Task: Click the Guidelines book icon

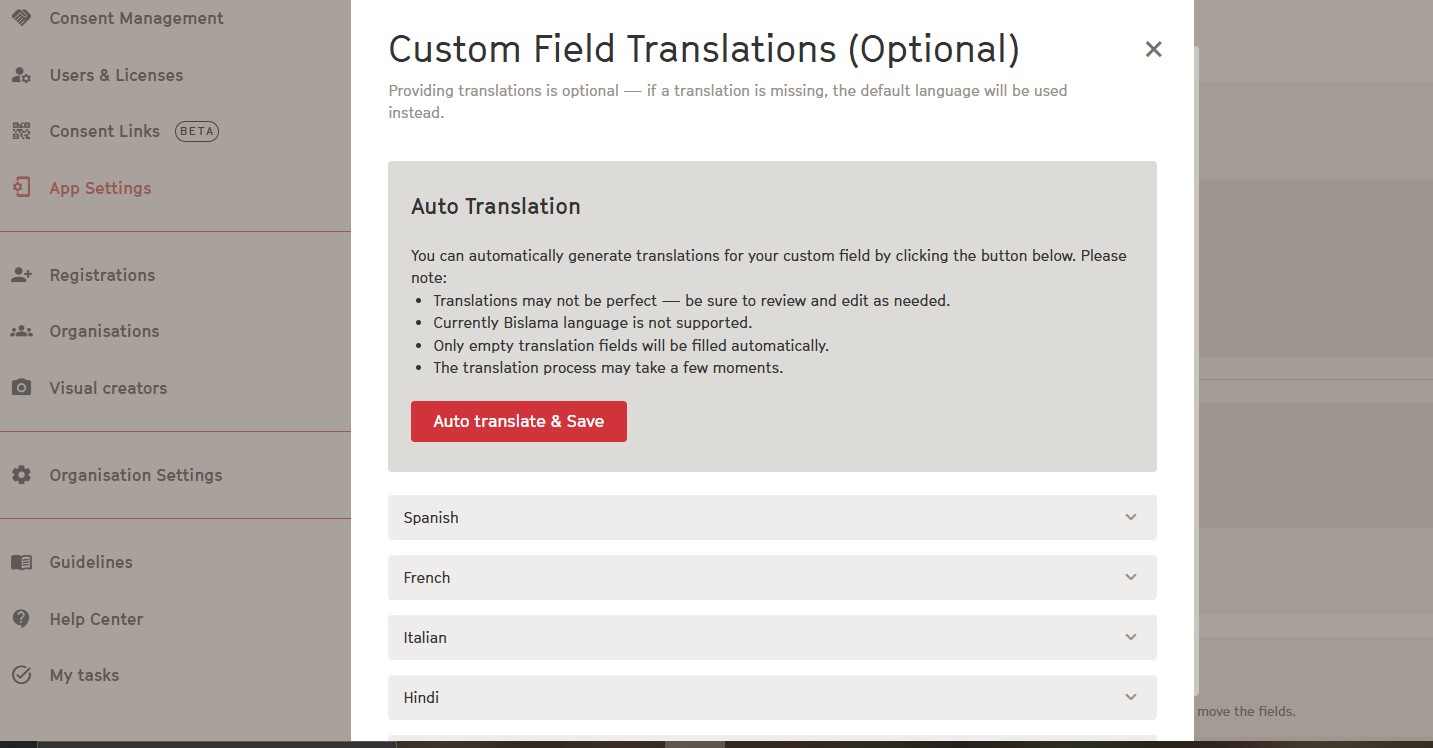Action: 21,562
